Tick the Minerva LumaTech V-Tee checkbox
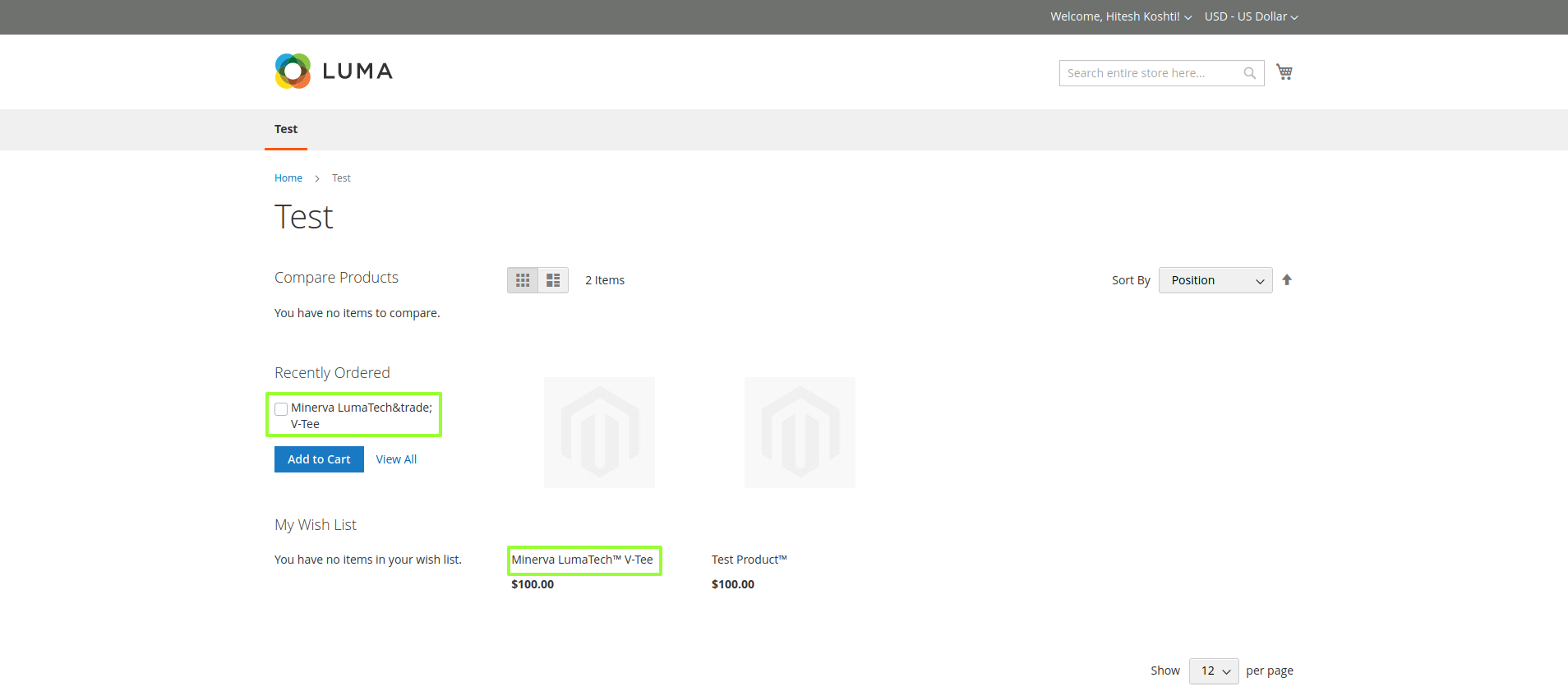Screen dimensions: 1568x696 pos(281,409)
